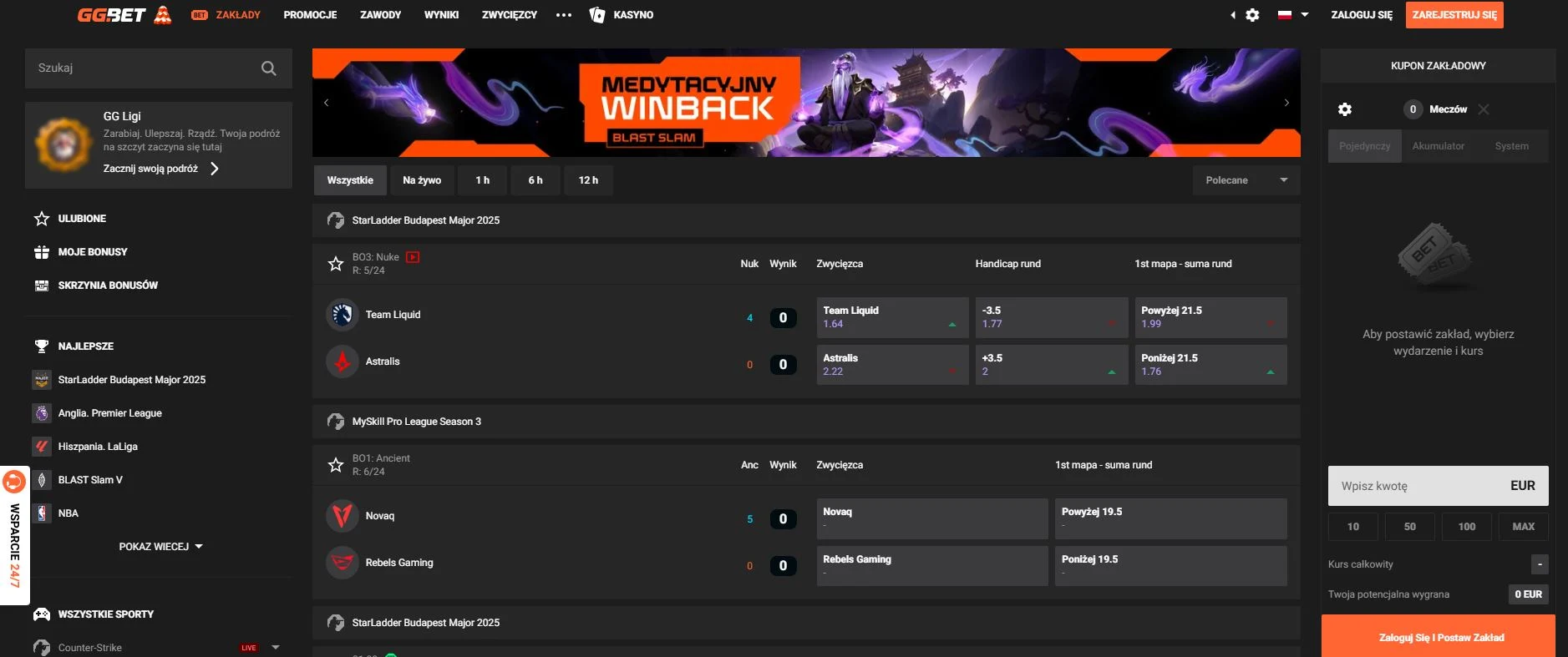Go to previous banner slide
The height and width of the screenshot is (657, 1568).
[327, 103]
